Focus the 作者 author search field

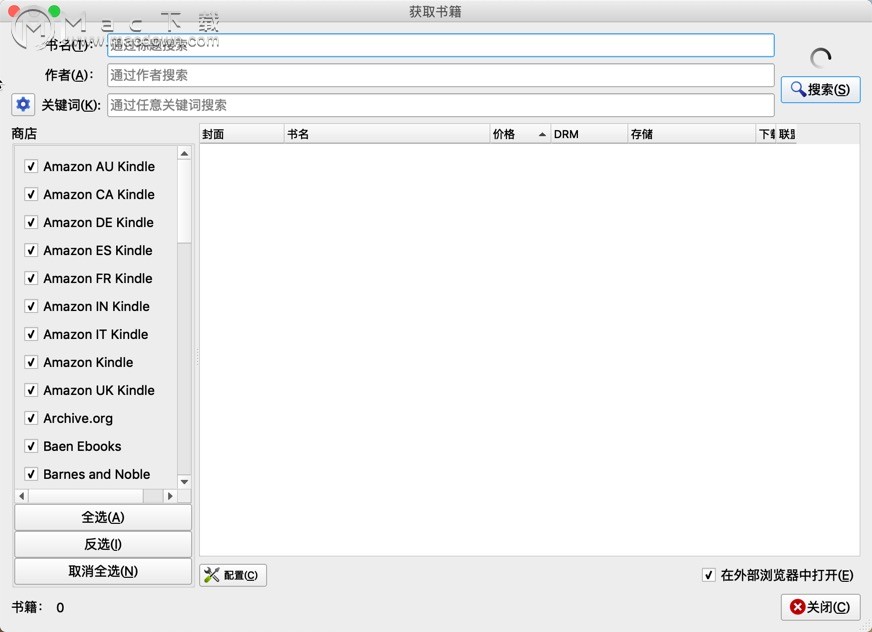(x=440, y=75)
